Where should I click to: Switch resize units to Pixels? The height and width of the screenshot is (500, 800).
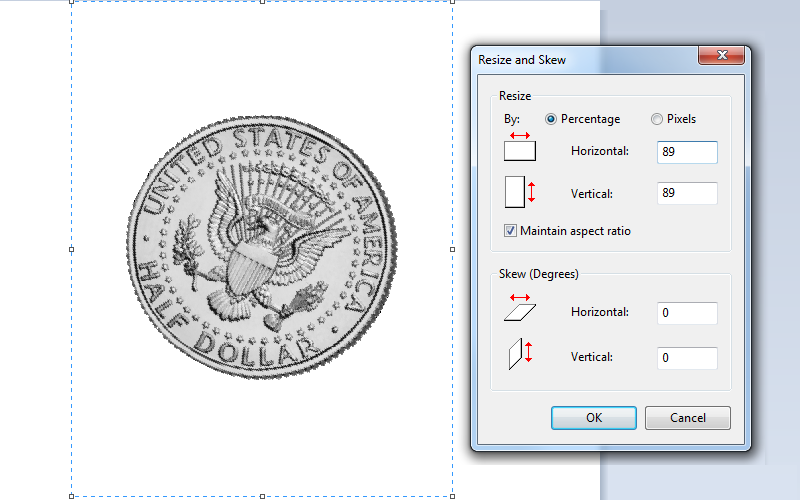(657, 119)
